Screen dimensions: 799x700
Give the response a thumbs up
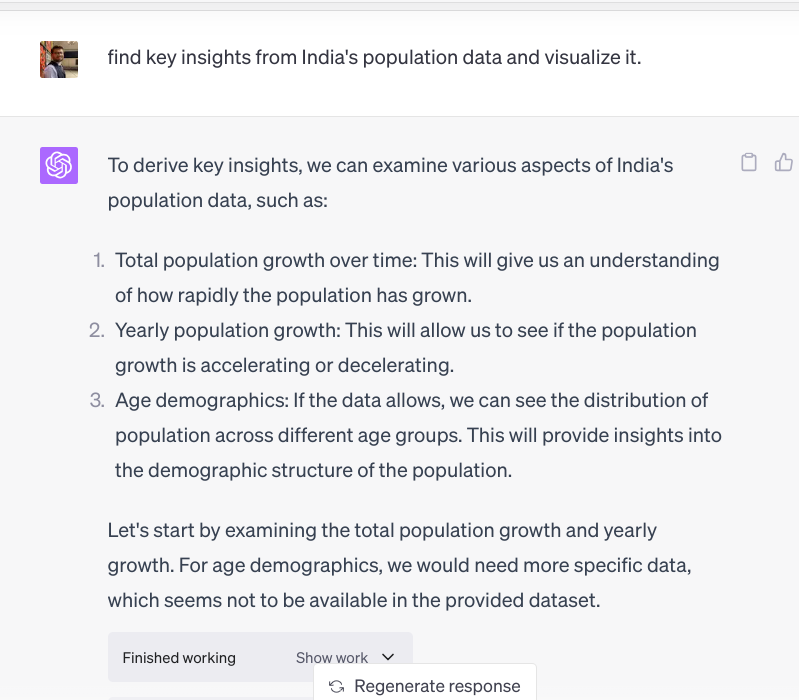pyautogui.click(x=784, y=163)
